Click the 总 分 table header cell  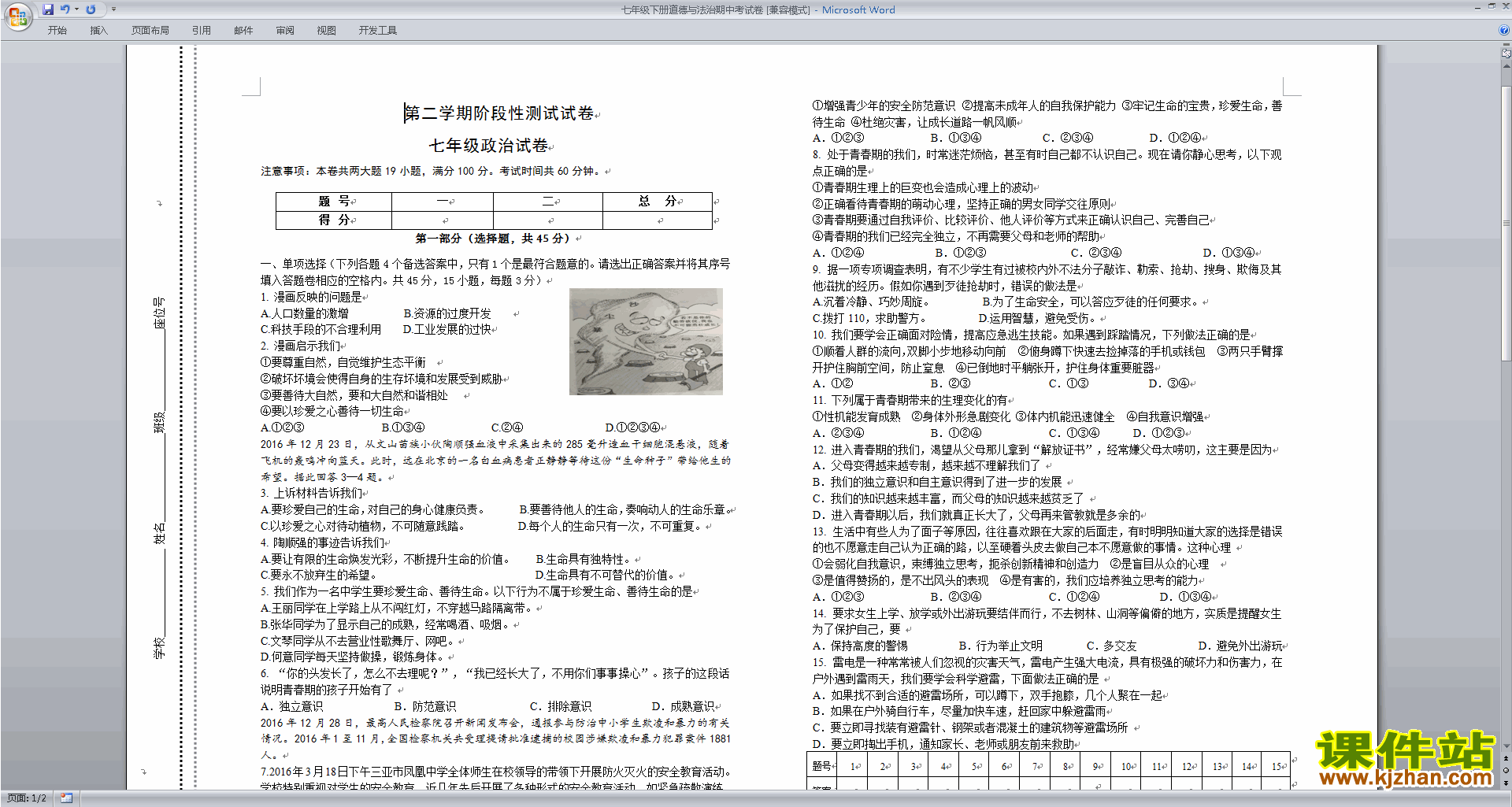658,202
